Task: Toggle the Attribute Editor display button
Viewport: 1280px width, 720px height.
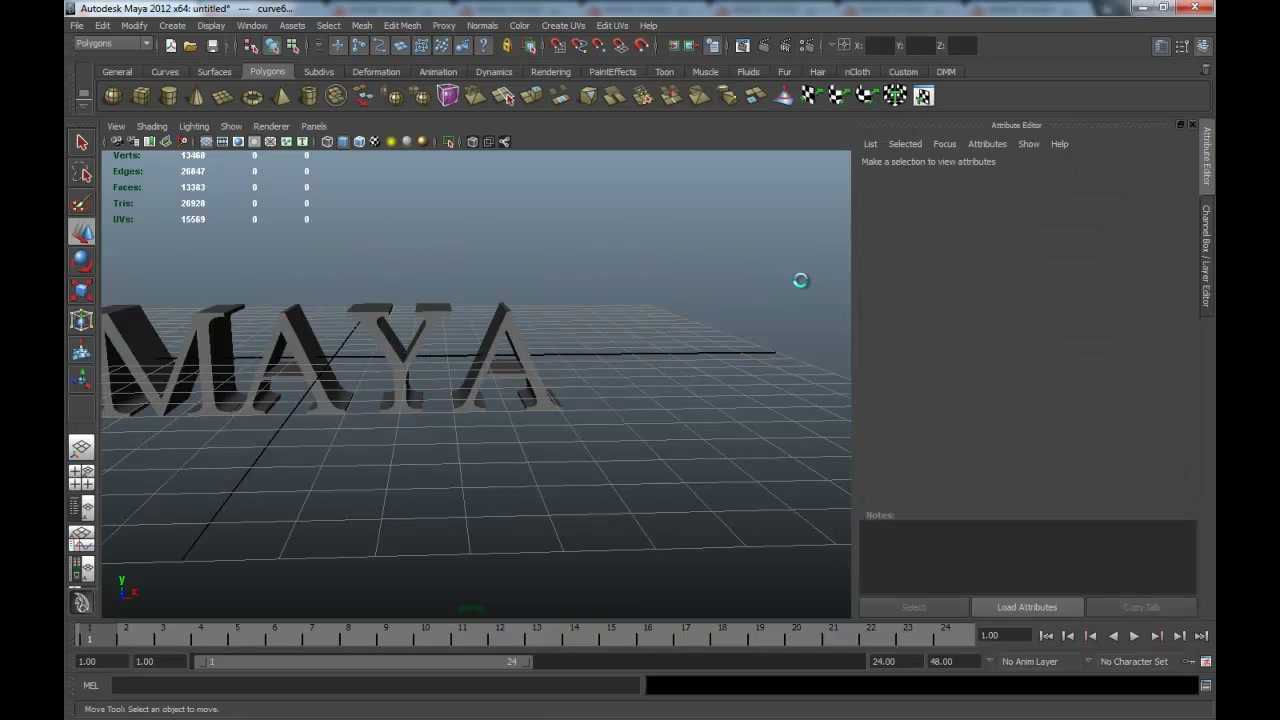Action: coord(1161,46)
